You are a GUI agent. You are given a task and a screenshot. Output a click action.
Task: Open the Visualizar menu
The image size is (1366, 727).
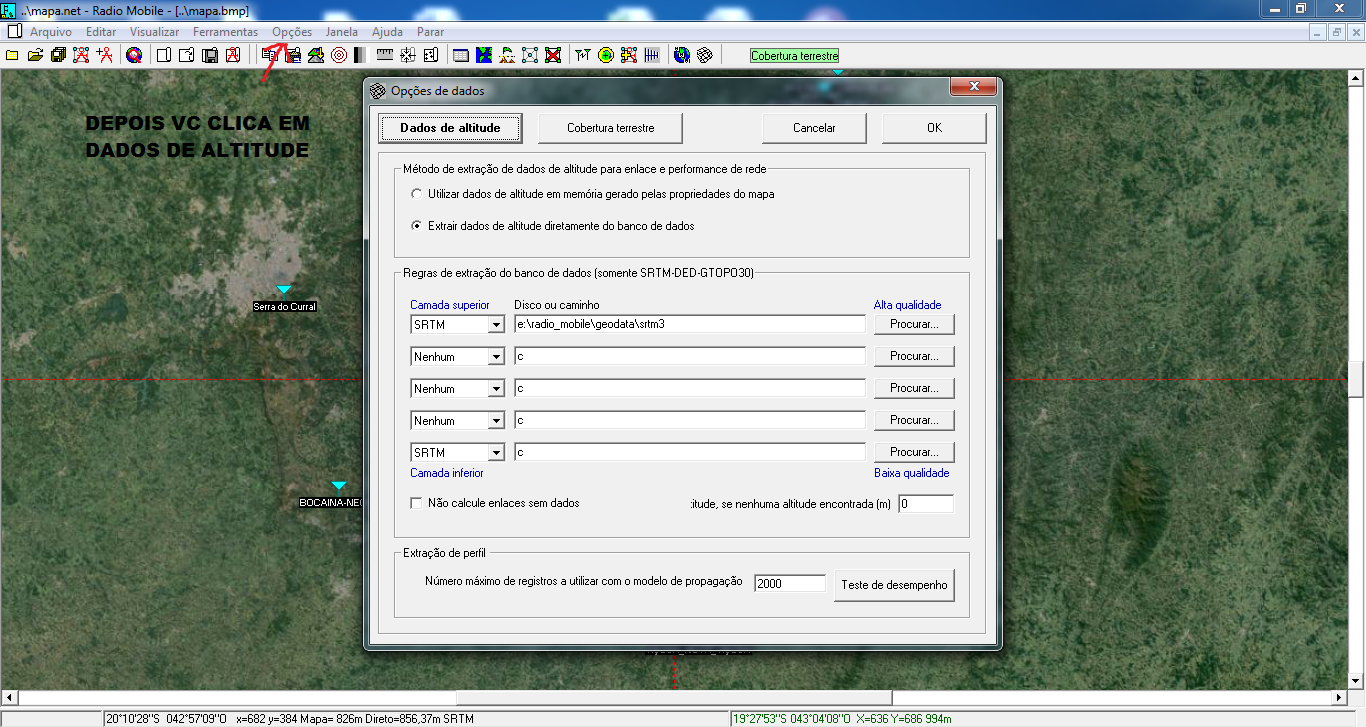pos(154,32)
